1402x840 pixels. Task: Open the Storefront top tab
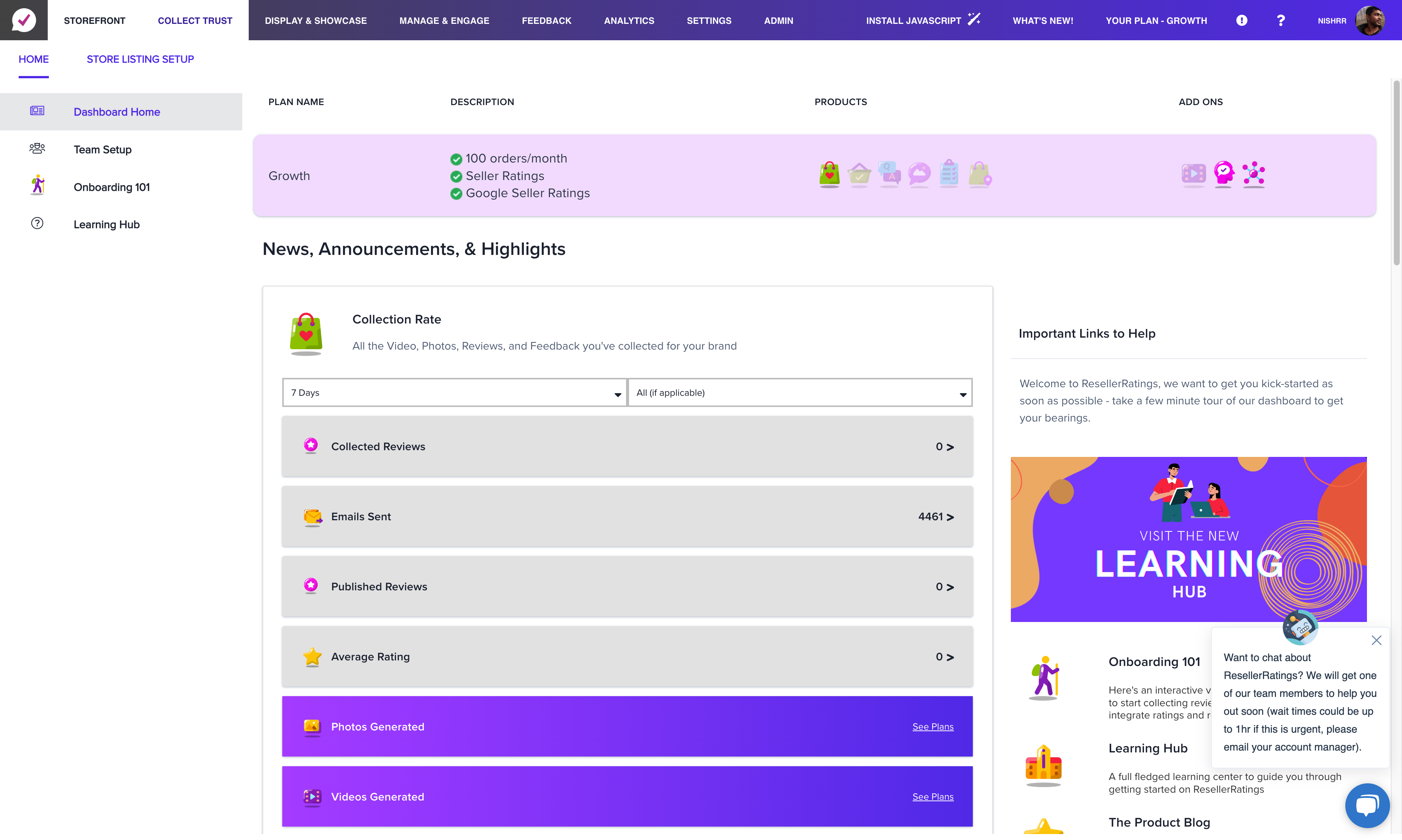[x=95, y=20]
